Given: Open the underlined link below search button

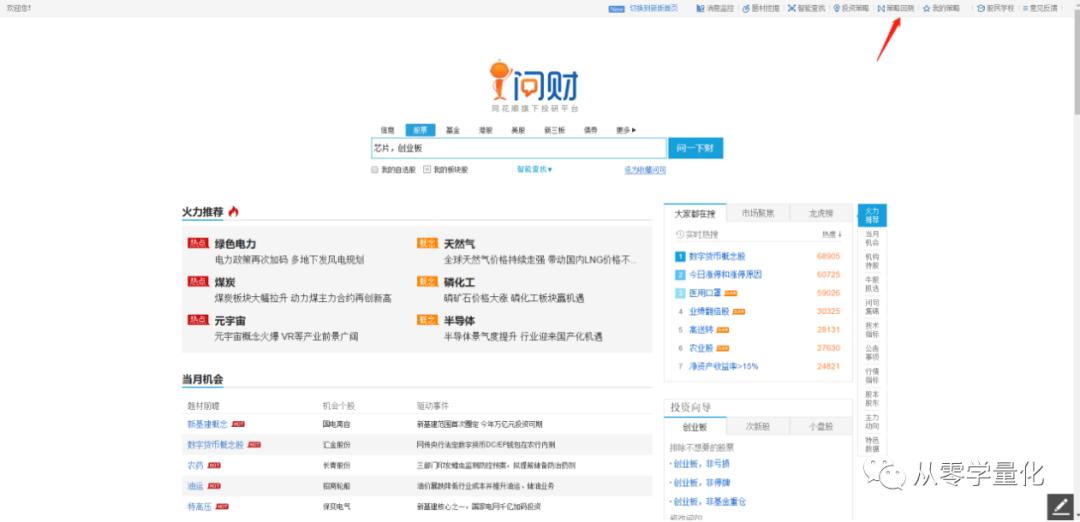Looking at the screenshot, I should pos(645,169).
